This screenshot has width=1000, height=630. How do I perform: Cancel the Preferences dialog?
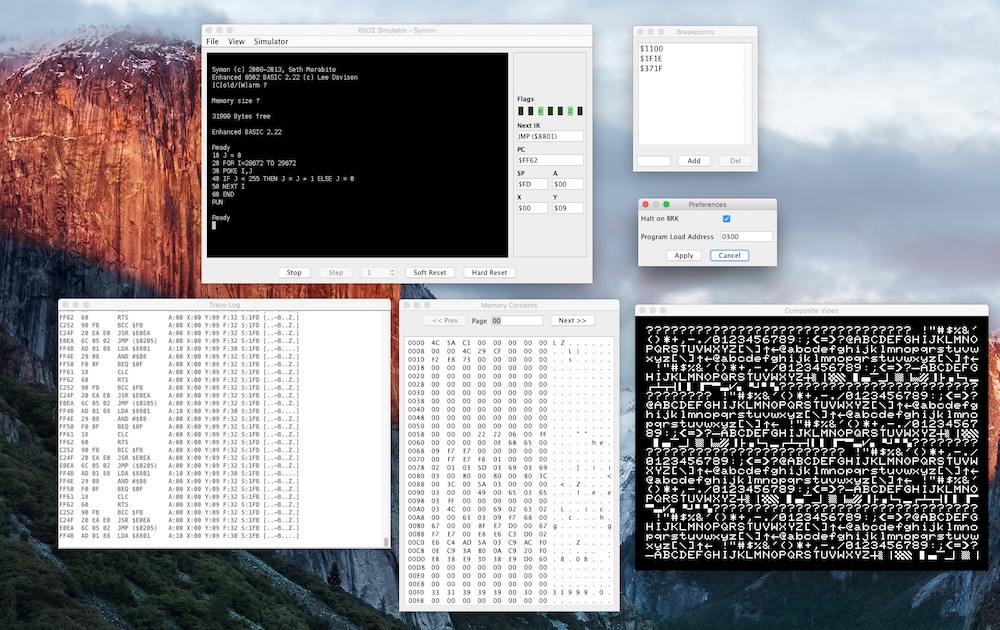pyautogui.click(x=730, y=255)
